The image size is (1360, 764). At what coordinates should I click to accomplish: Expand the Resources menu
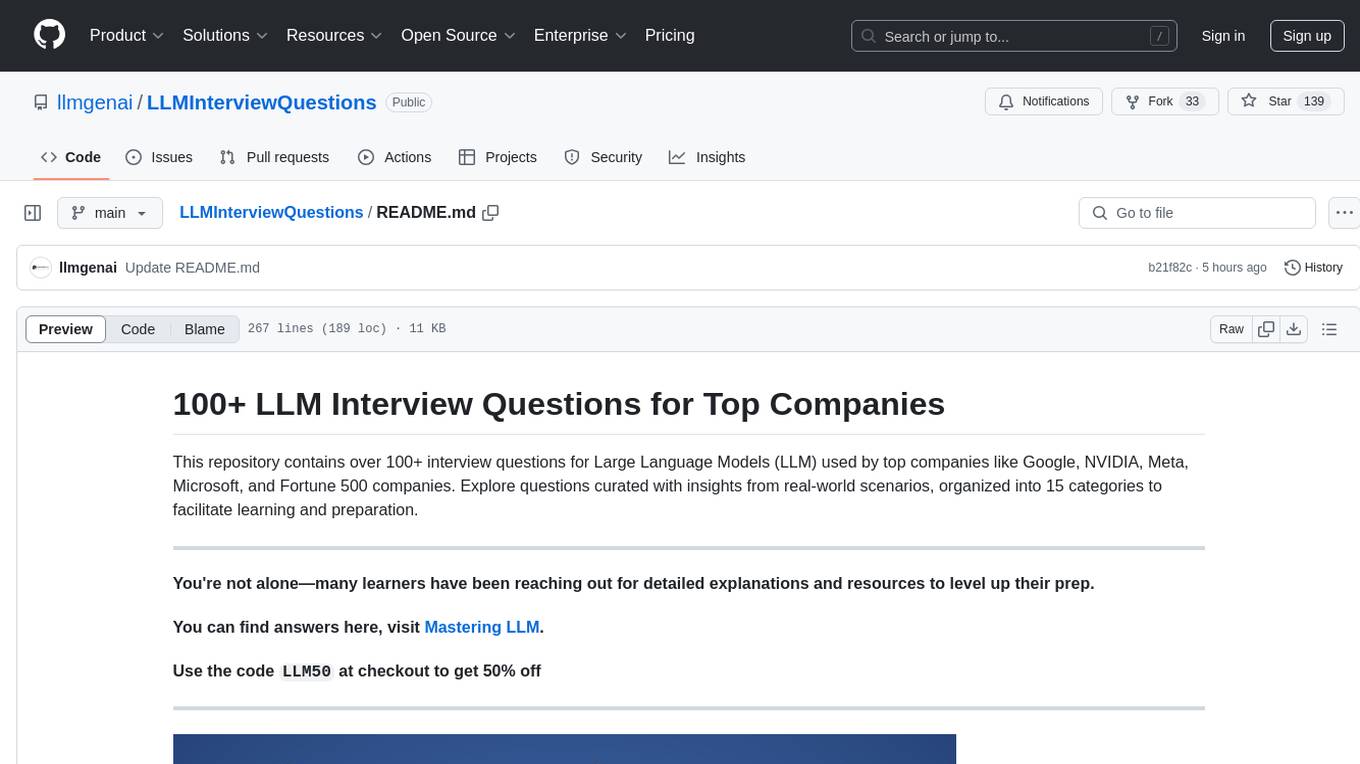pos(335,35)
